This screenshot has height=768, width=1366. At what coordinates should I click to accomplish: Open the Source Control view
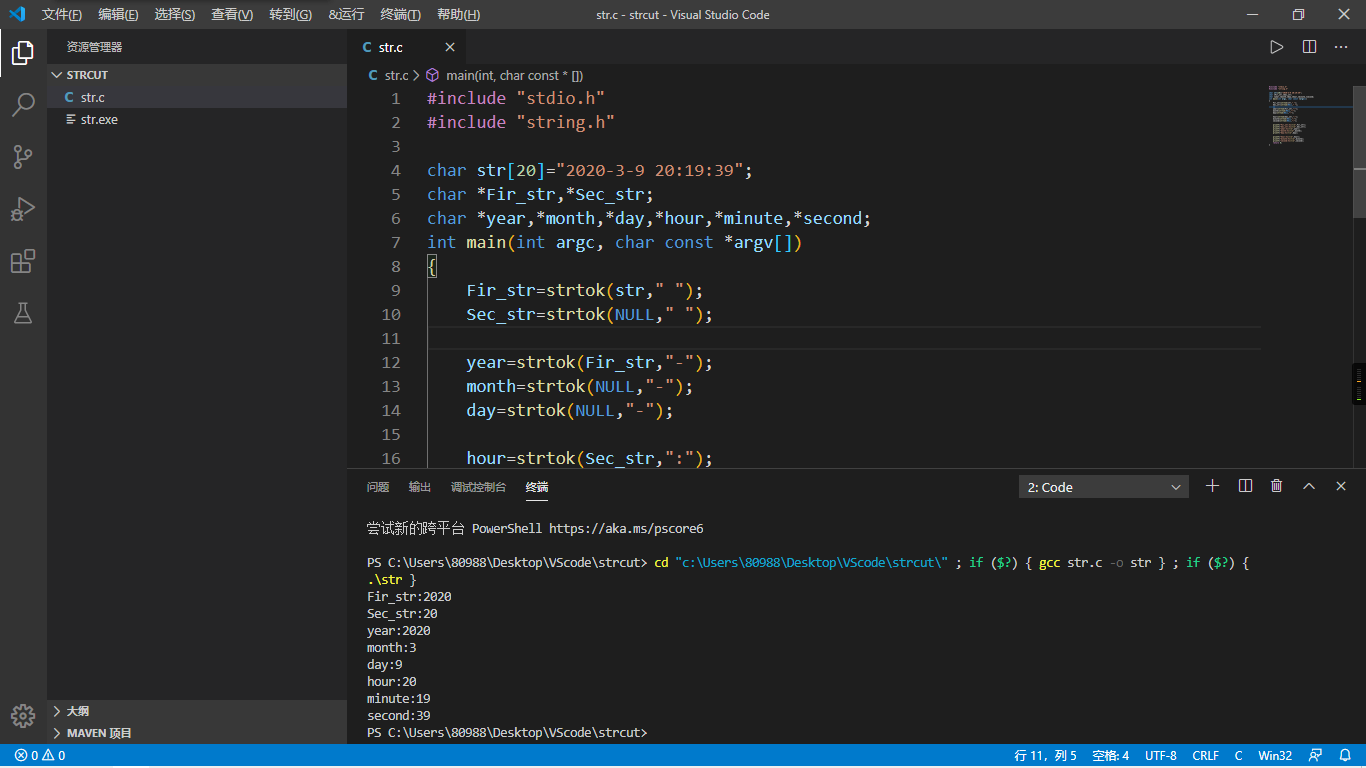point(23,157)
